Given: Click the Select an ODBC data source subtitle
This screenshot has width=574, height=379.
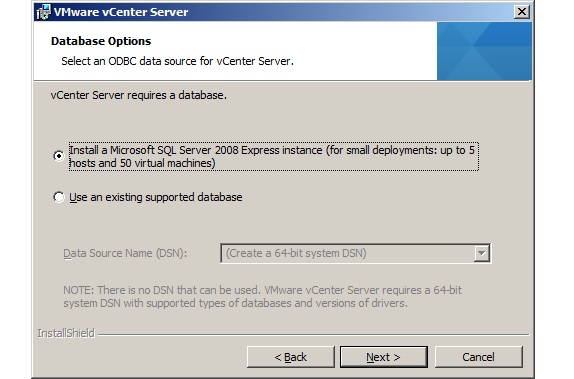Looking at the screenshot, I should [x=177, y=61].
